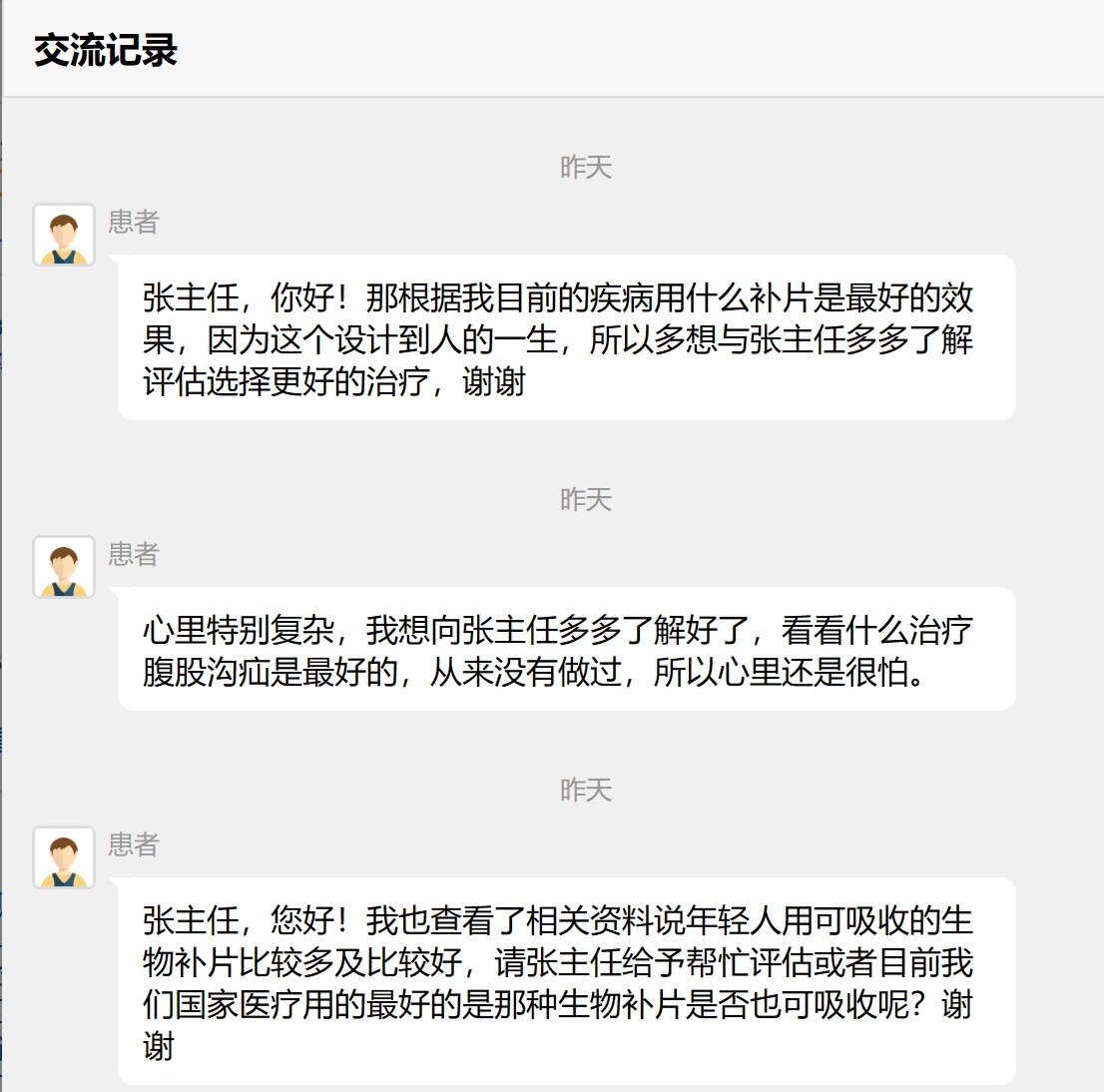Click the third patient avatar icon

64,857
